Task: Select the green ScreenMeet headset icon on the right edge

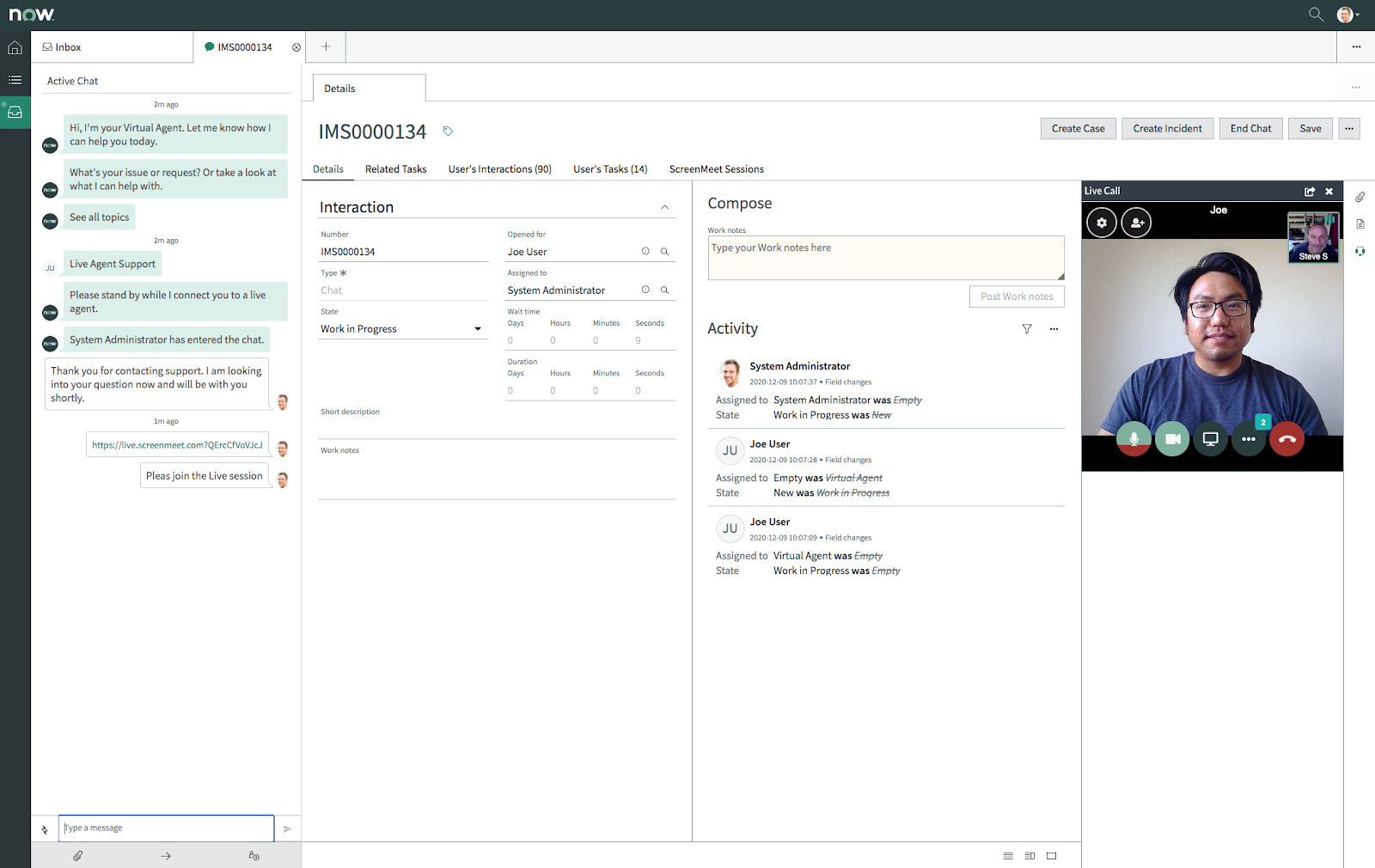Action: [x=1360, y=252]
